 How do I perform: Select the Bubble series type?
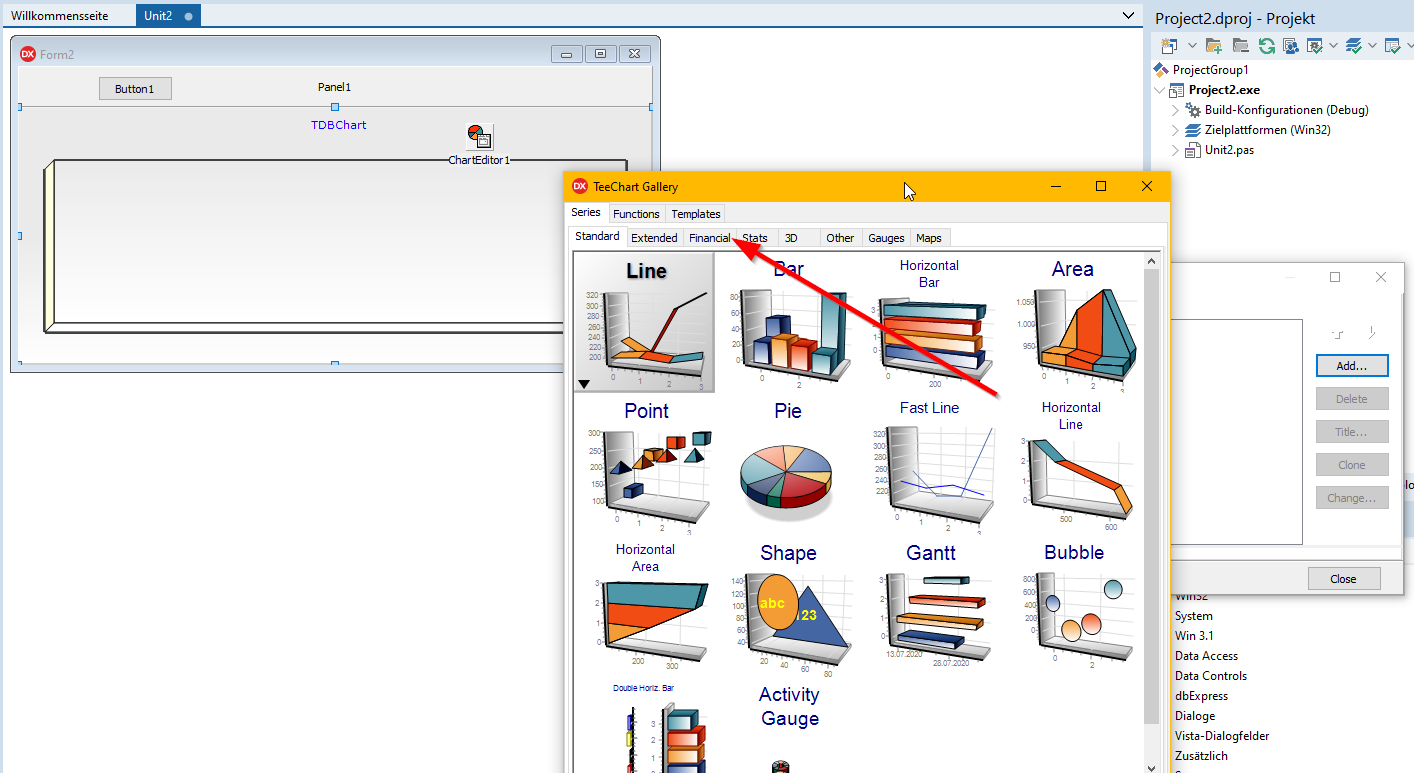click(x=1072, y=606)
